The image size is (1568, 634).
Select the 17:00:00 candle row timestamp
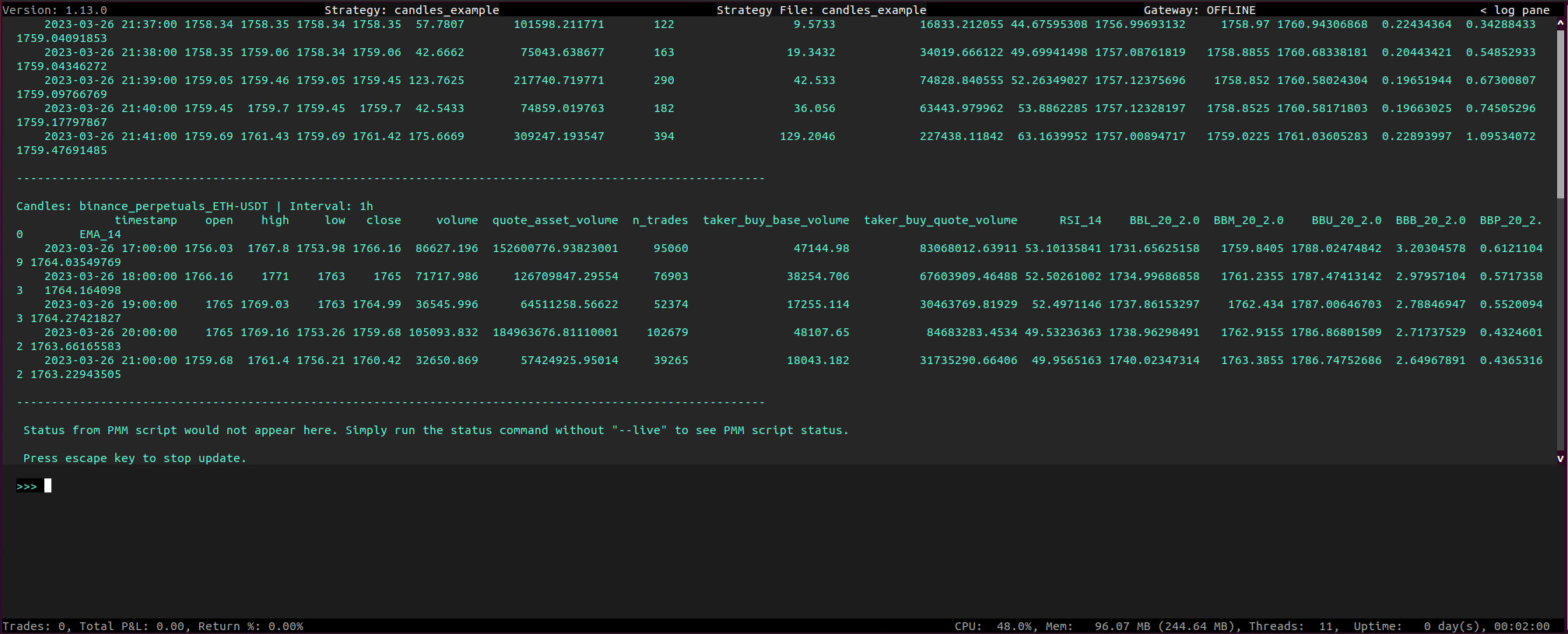(x=110, y=248)
